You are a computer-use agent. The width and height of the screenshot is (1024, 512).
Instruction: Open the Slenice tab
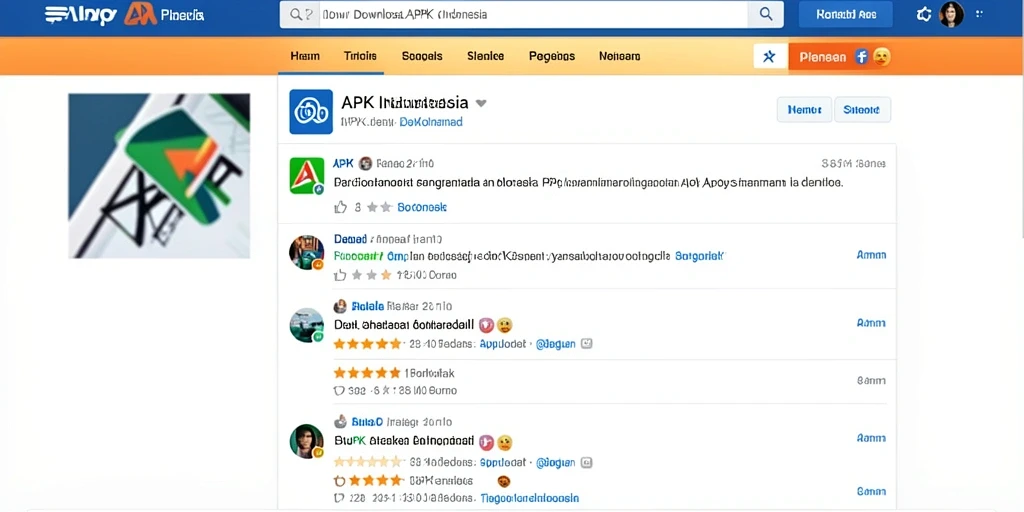[x=486, y=56]
